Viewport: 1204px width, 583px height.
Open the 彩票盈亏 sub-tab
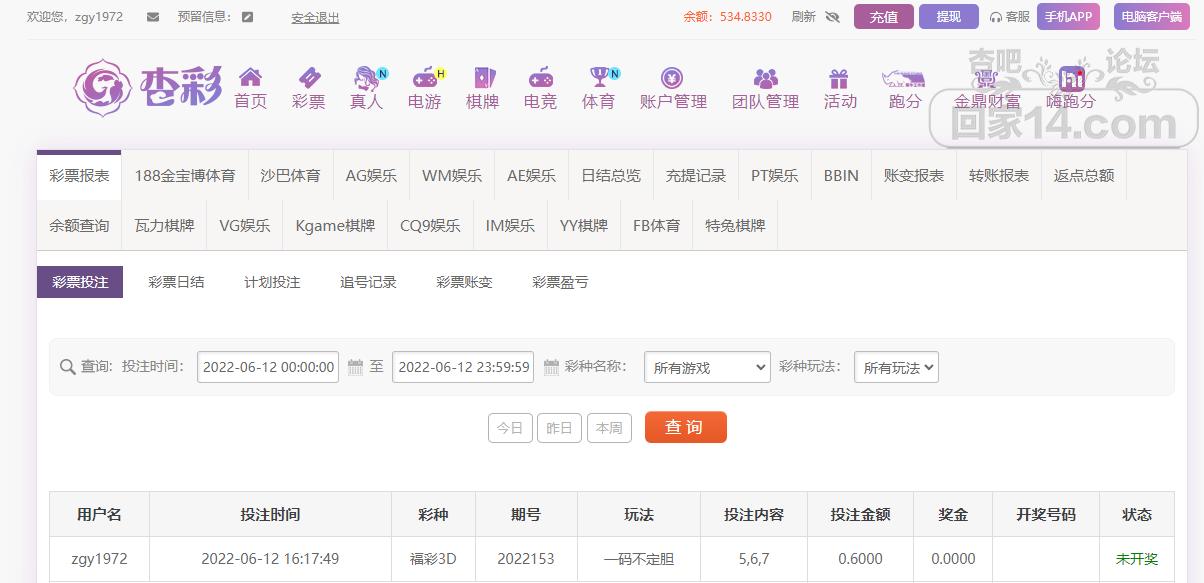(560, 282)
